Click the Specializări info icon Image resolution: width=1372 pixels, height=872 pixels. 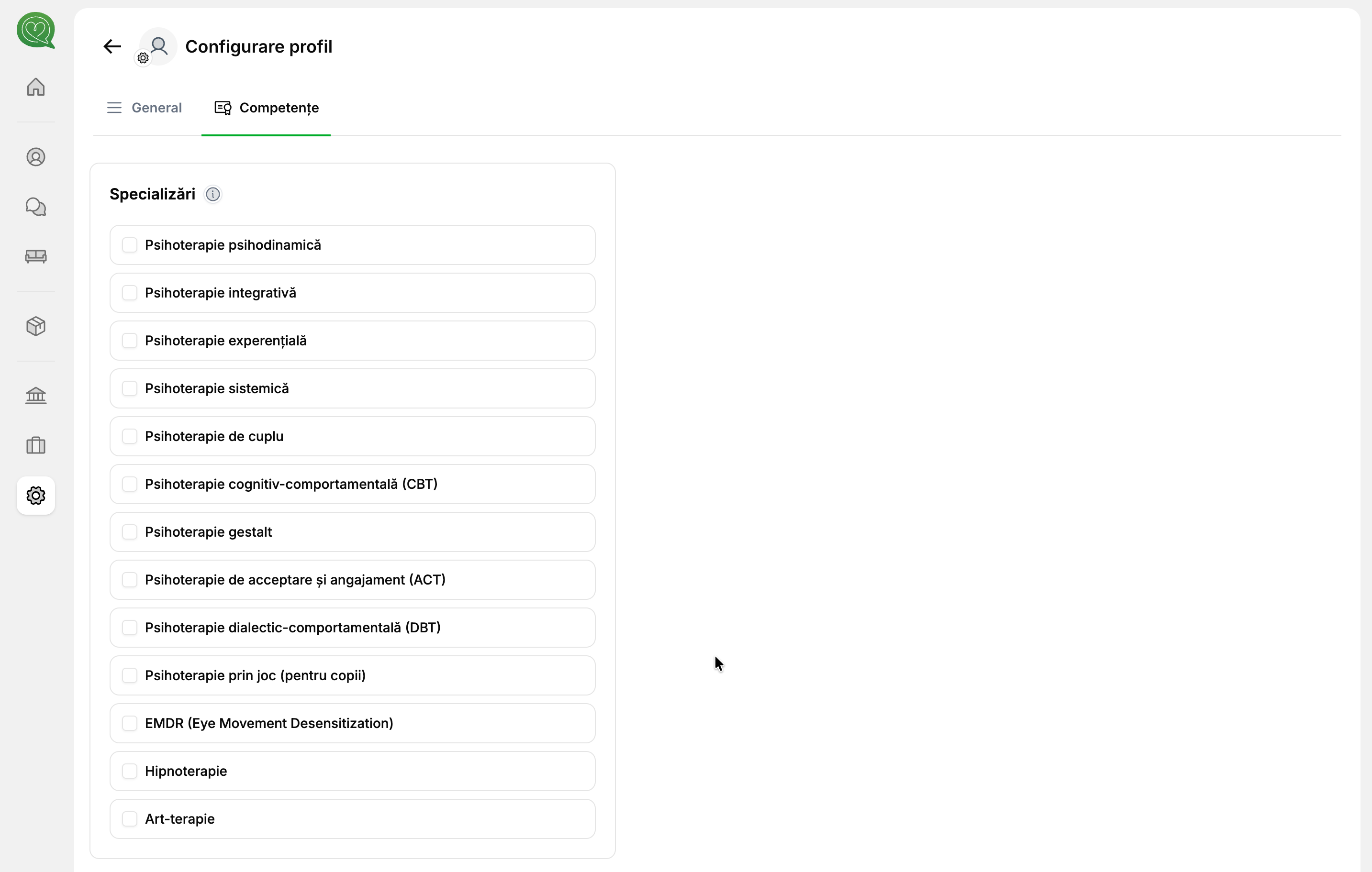click(212, 194)
